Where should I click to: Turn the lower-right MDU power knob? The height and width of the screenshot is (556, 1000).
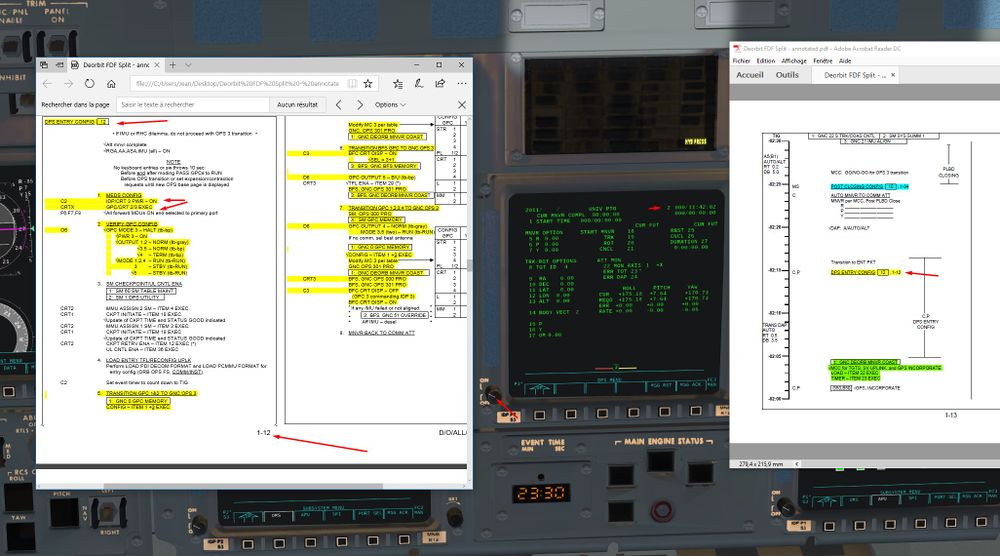point(786,508)
